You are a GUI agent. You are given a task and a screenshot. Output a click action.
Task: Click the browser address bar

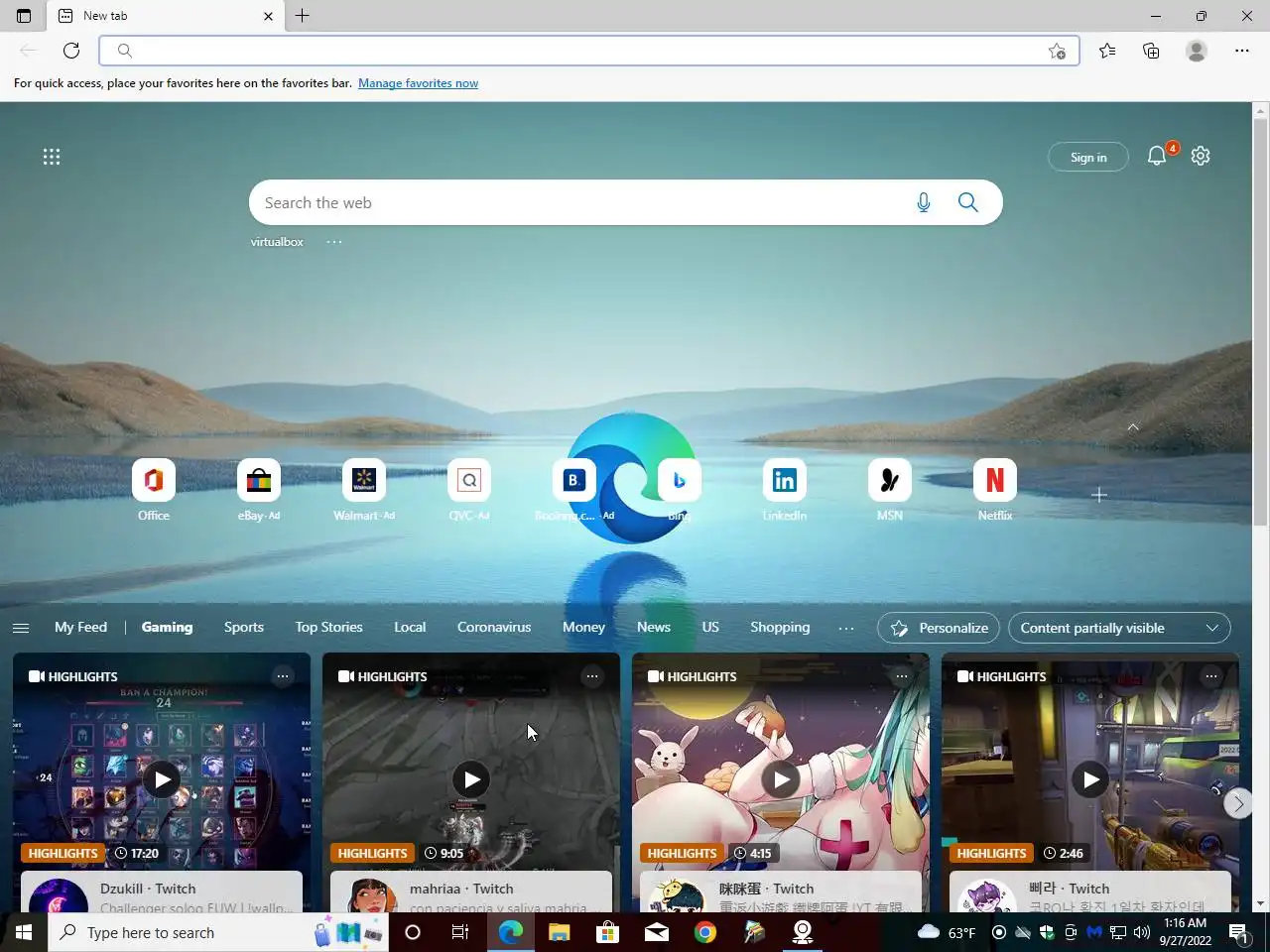pyautogui.click(x=589, y=51)
